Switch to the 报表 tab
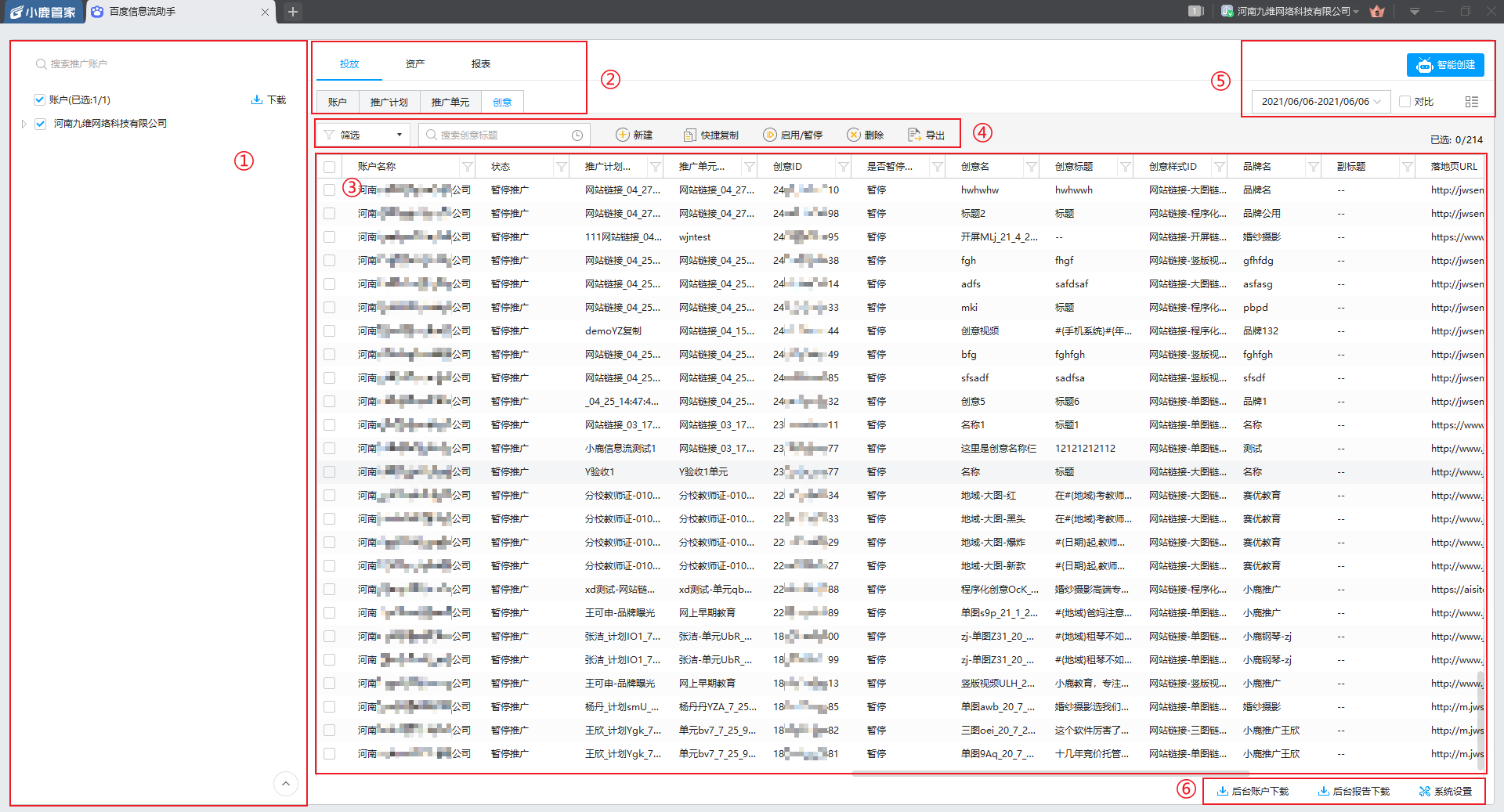The width and height of the screenshot is (1504, 812). [x=481, y=64]
